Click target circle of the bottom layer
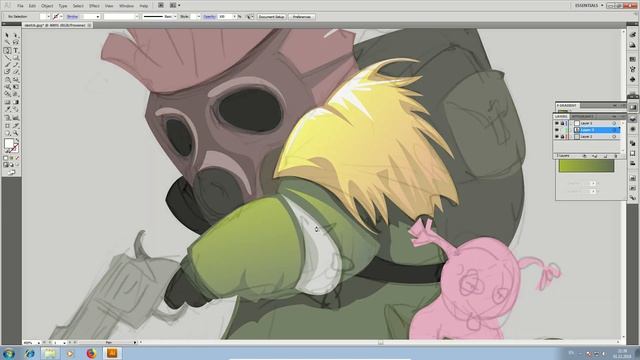This screenshot has height=360, width=640. pos(614,136)
